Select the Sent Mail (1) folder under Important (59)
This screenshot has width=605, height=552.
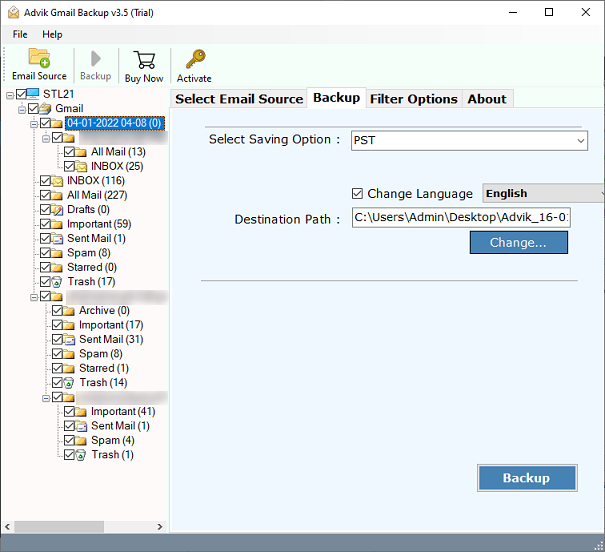pyautogui.click(x=96, y=238)
